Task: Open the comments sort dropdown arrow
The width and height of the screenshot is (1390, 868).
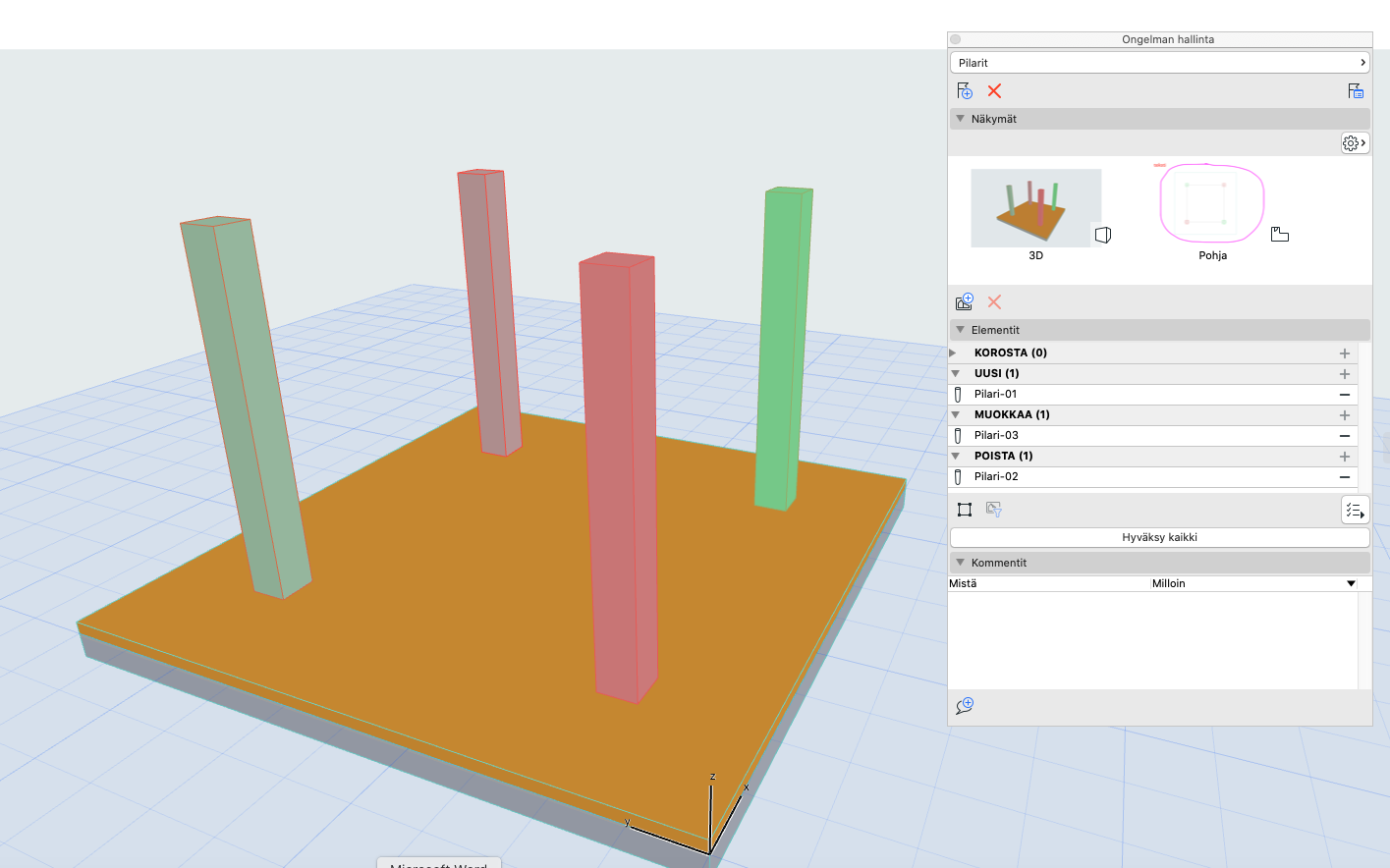Action: (1351, 583)
